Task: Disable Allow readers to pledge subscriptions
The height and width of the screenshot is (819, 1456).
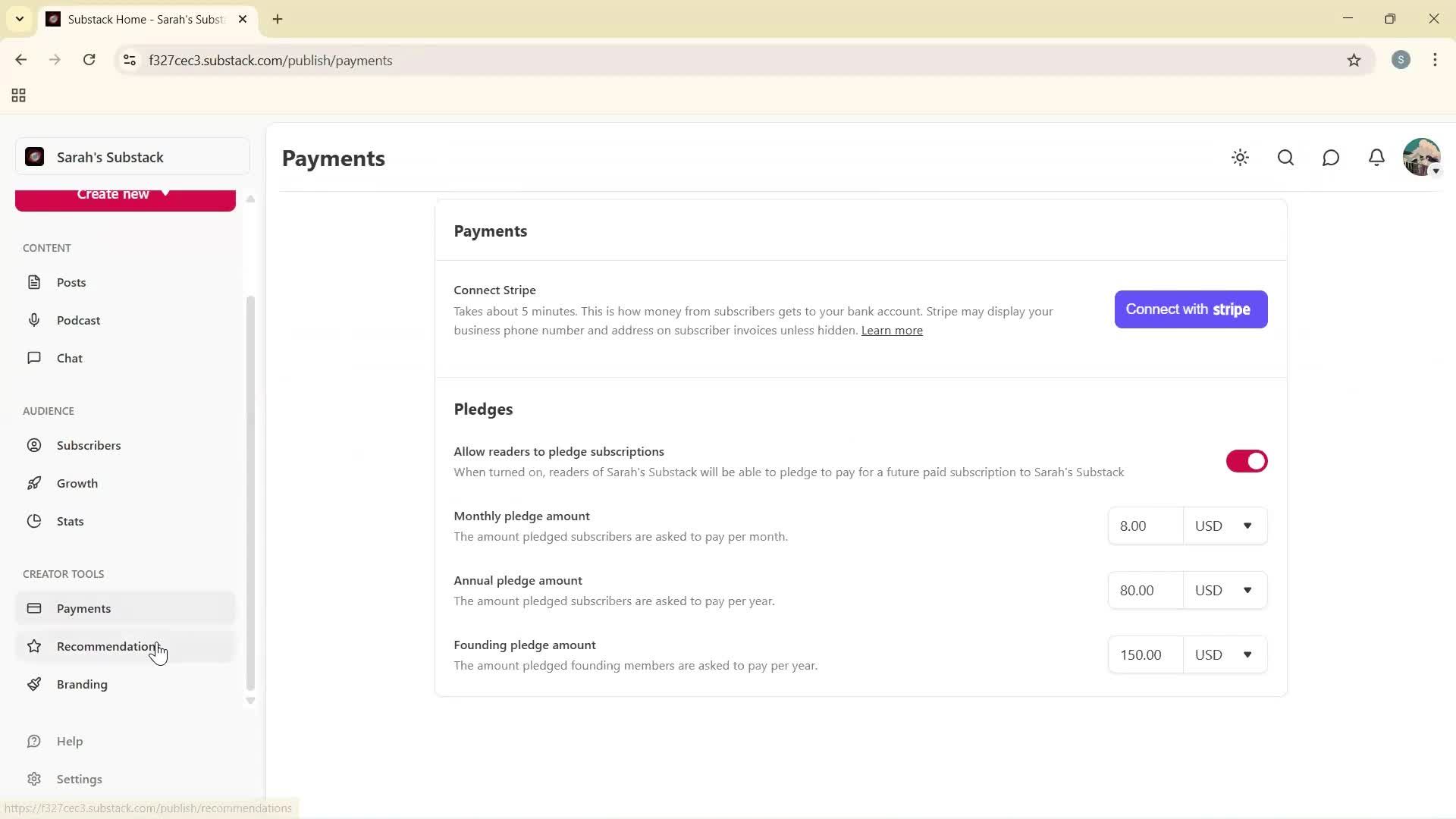Action: [x=1246, y=460]
